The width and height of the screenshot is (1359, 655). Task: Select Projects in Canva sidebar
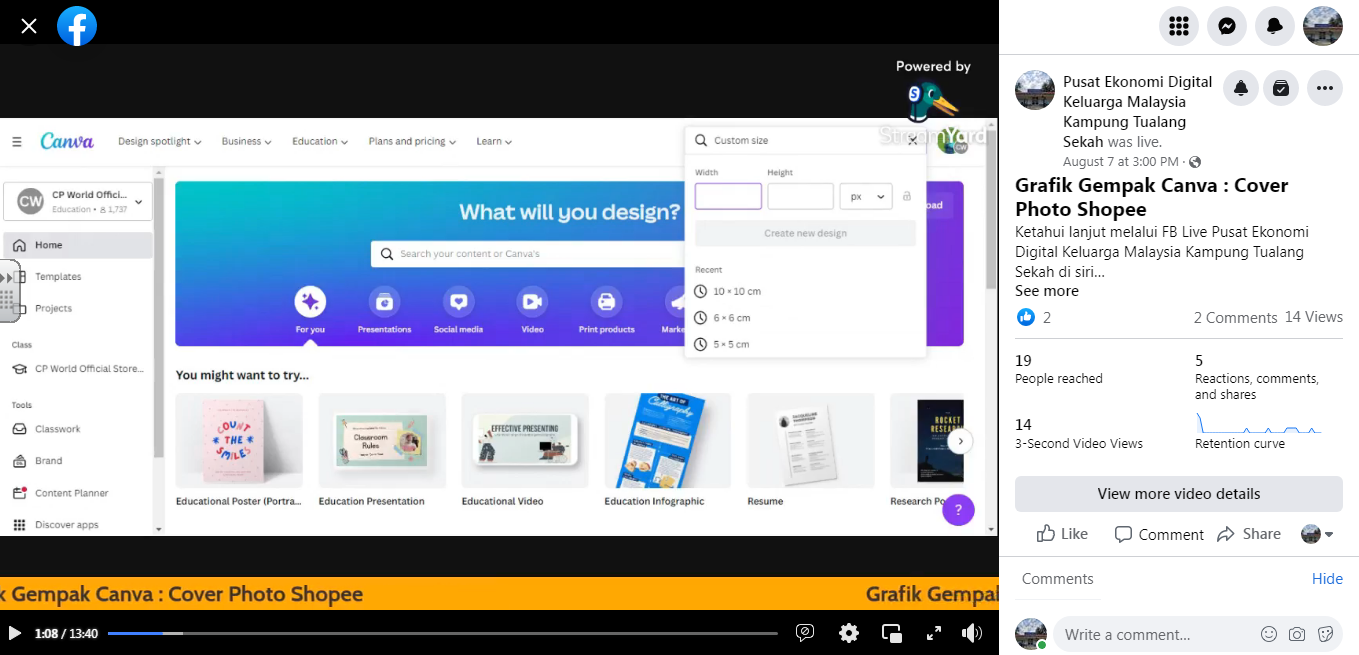click(78, 309)
